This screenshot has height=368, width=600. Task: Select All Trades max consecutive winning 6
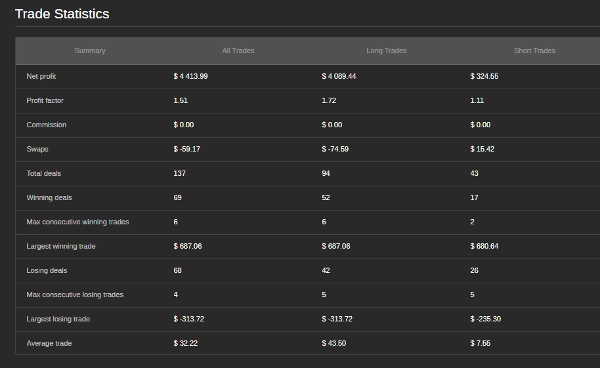tap(176, 222)
